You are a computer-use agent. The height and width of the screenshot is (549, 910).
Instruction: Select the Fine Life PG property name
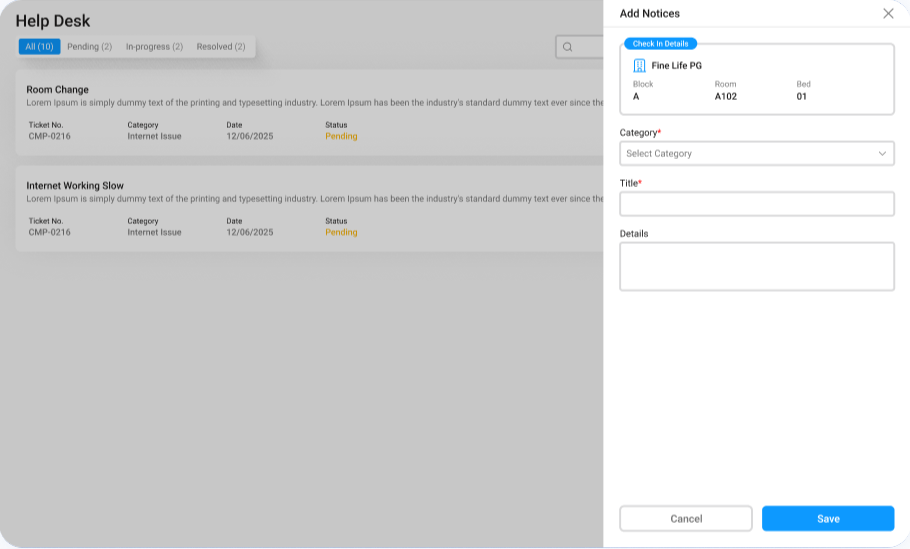[x=677, y=66]
